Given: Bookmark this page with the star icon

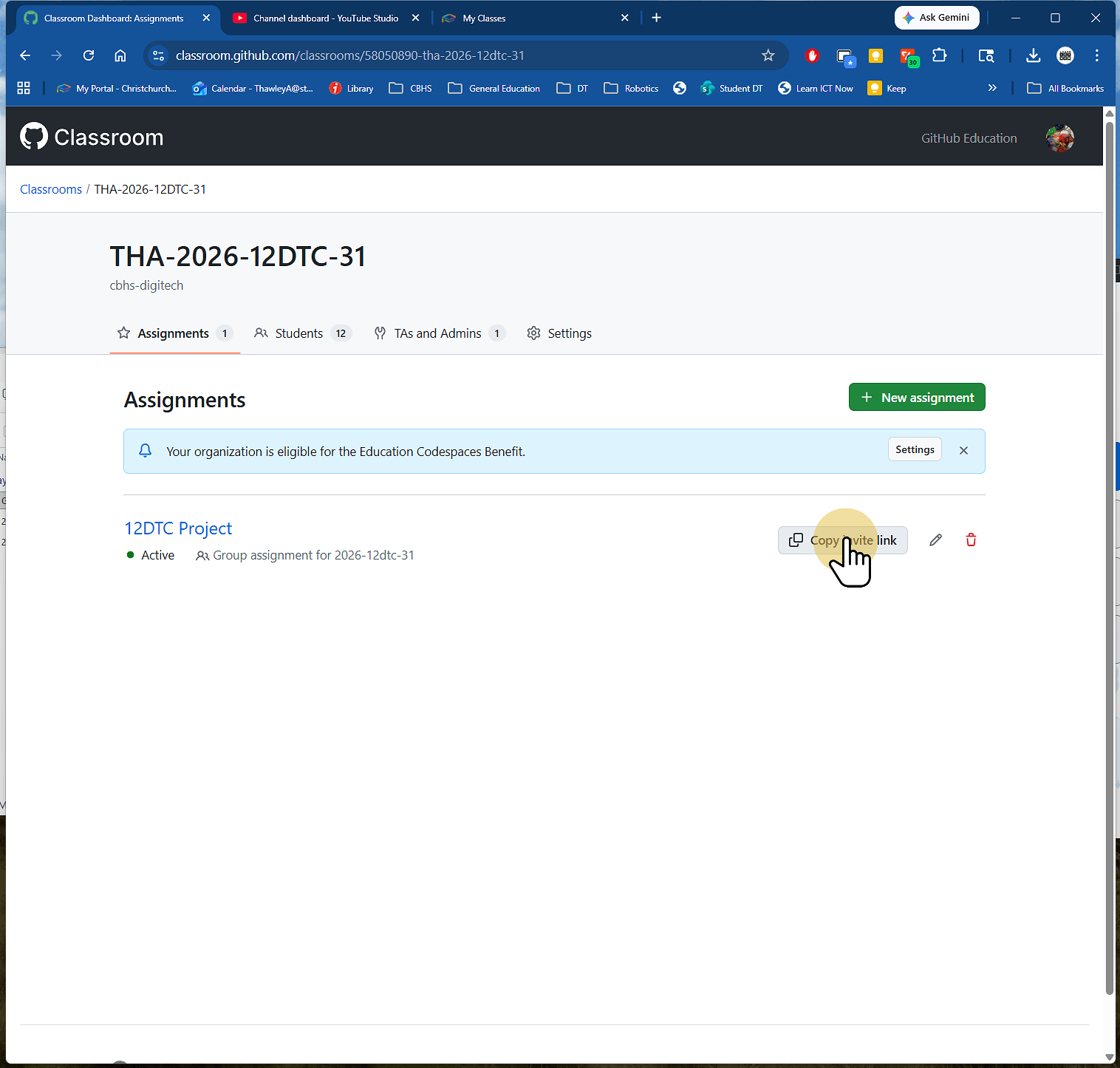Looking at the screenshot, I should pyautogui.click(x=768, y=55).
